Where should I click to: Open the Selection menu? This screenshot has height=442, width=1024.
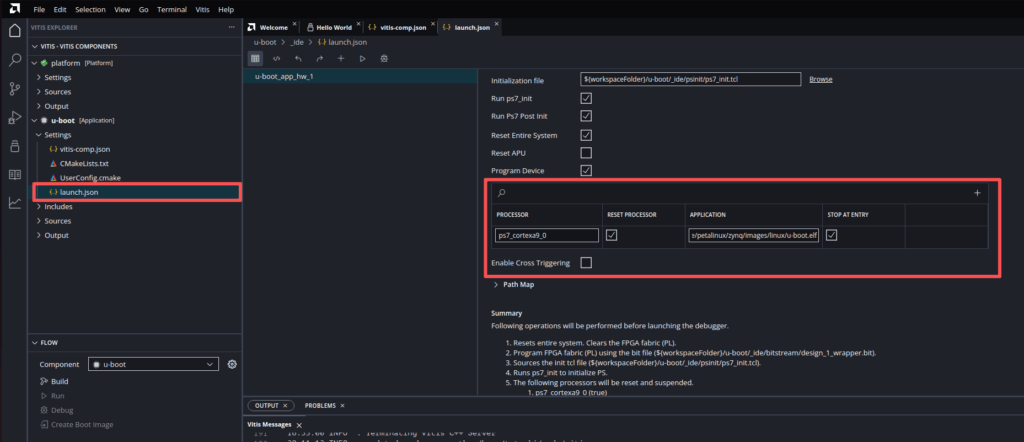click(90, 10)
